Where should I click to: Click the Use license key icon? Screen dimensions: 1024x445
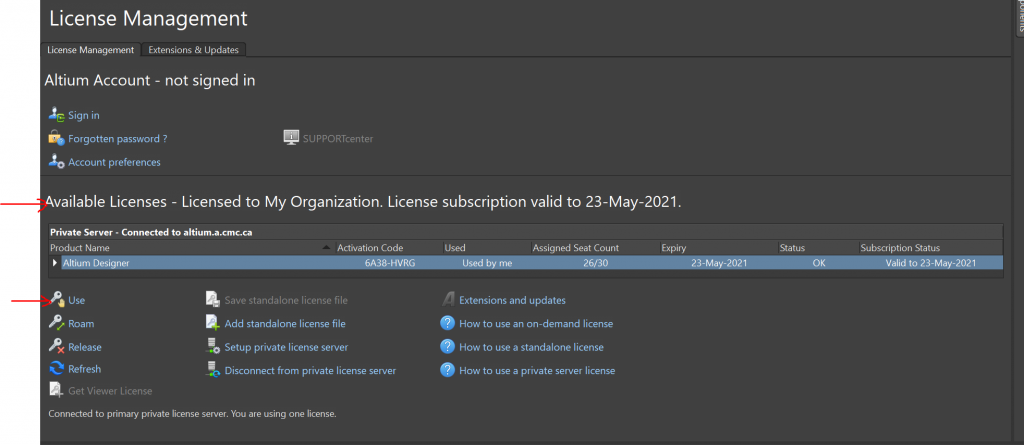tap(57, 300)
